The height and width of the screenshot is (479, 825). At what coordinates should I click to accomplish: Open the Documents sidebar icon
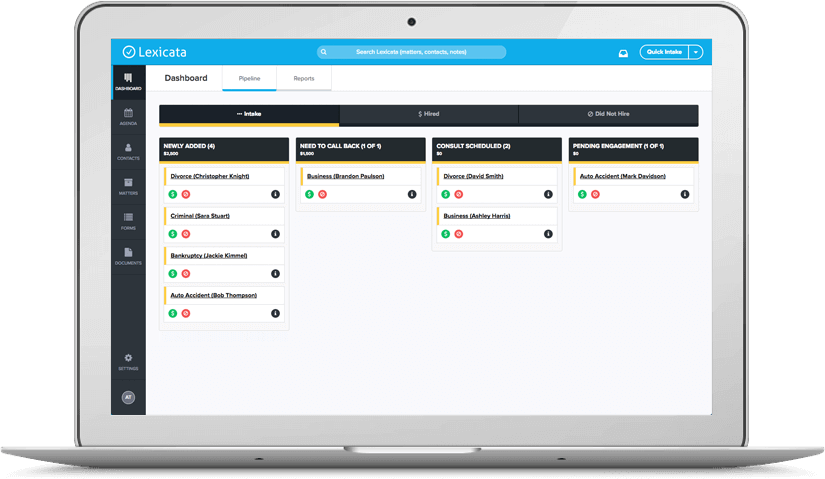(x=128, y=256)
